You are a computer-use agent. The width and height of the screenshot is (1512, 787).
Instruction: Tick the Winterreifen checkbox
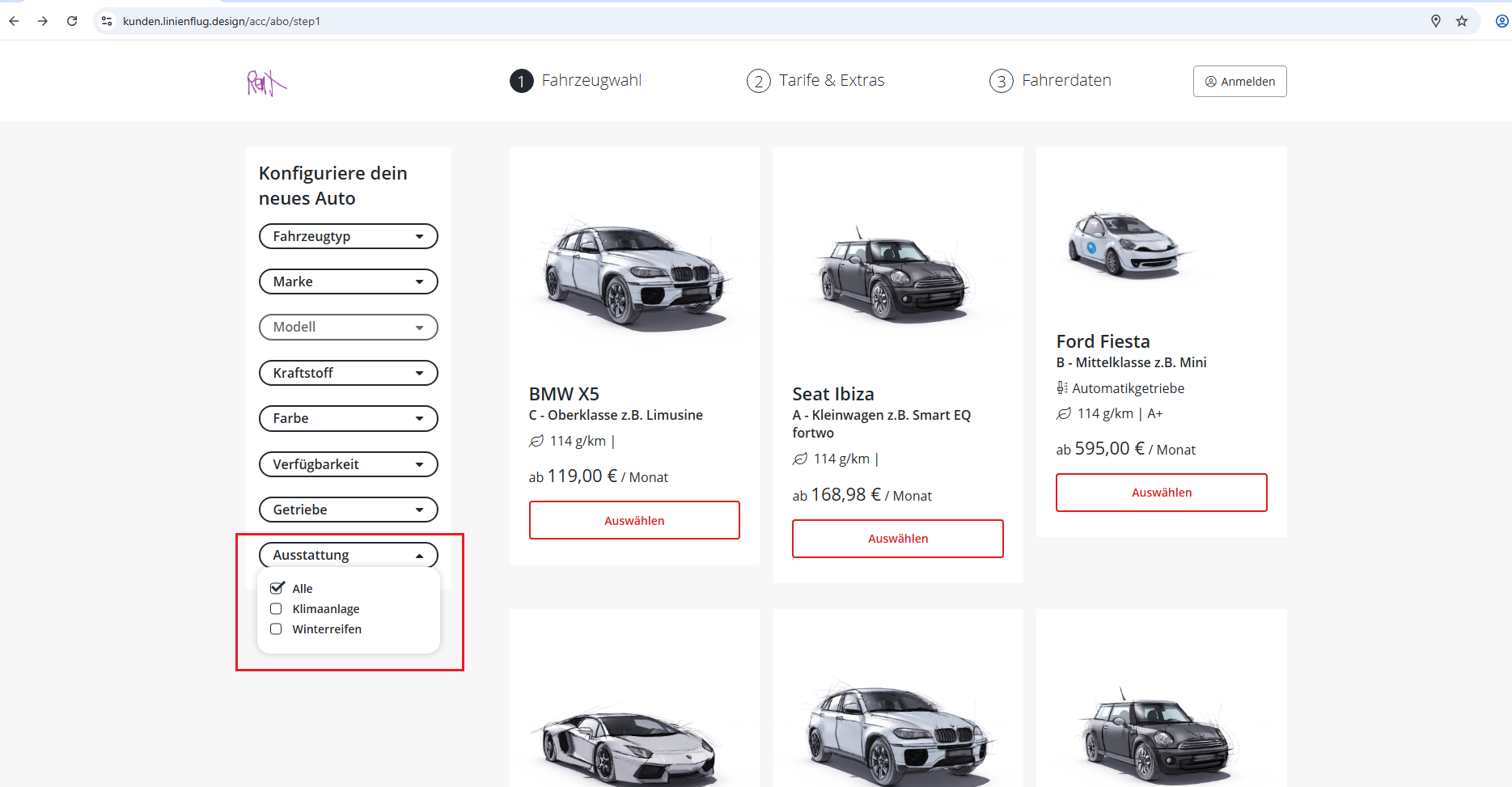point(277,629)
